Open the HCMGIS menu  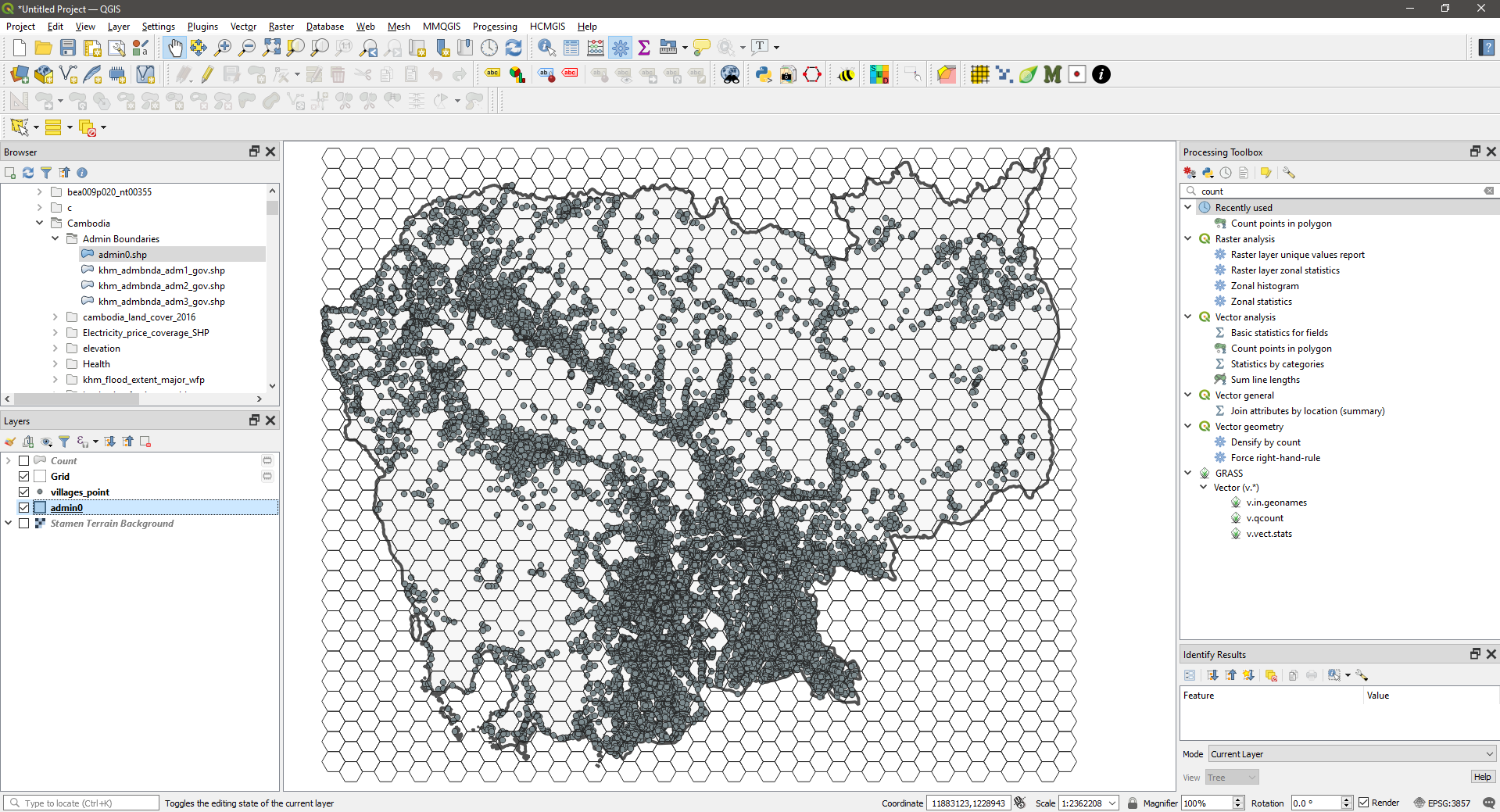tap(547, 27)
